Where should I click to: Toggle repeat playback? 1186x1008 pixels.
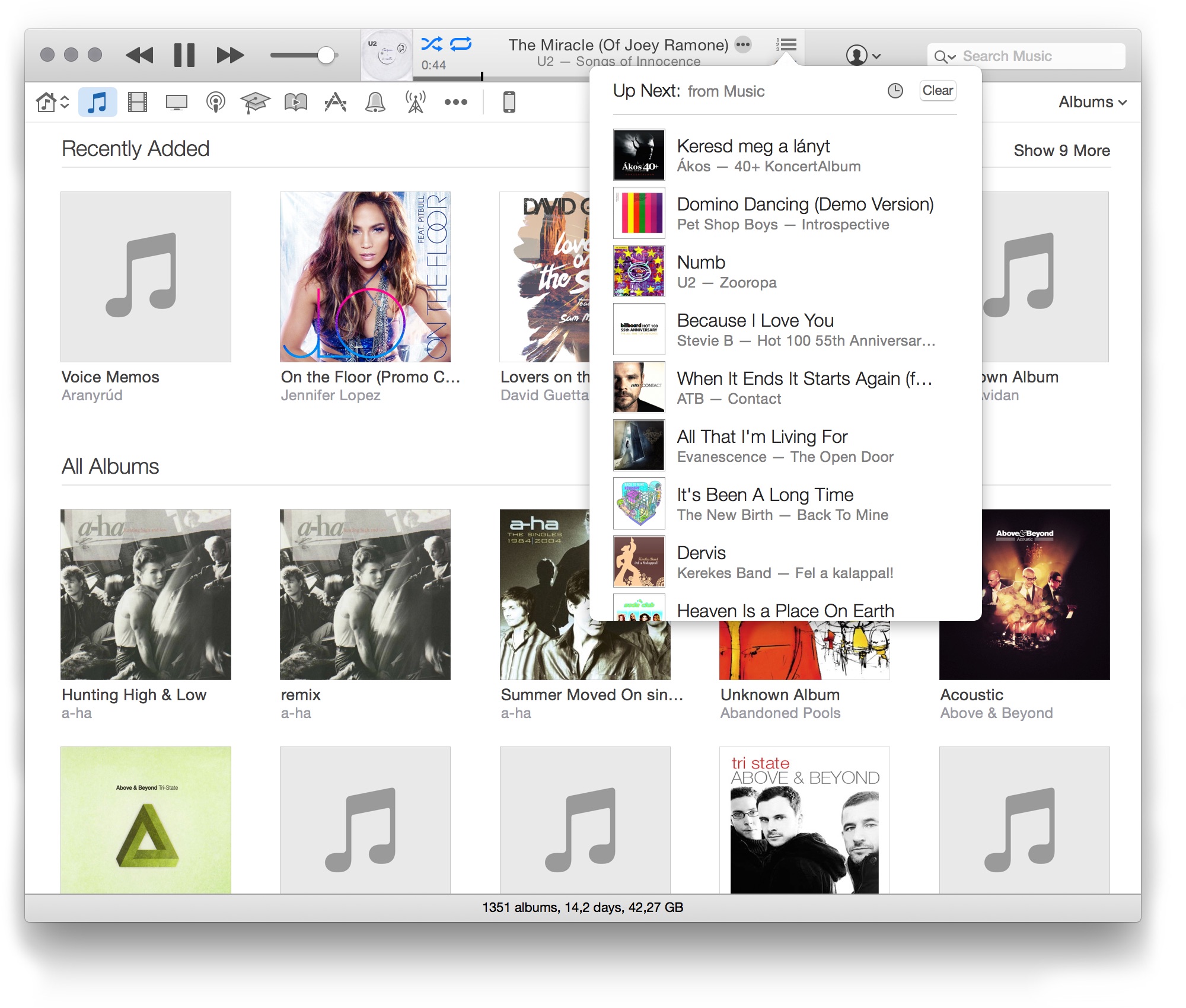tap(461, 44)
